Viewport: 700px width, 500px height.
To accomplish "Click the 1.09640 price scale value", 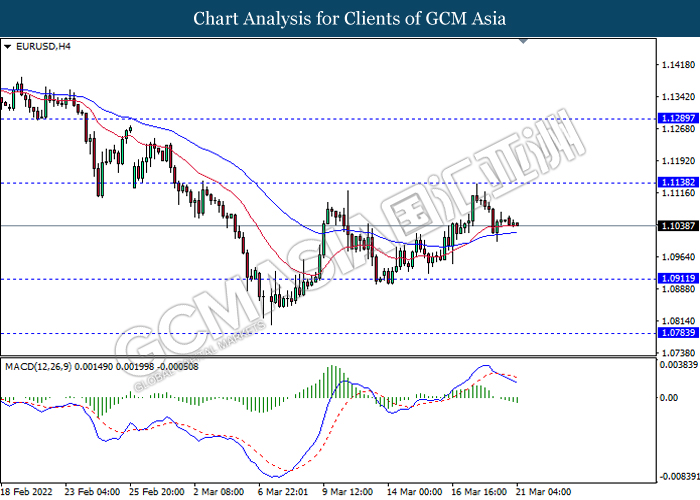I will click(678, 257).
